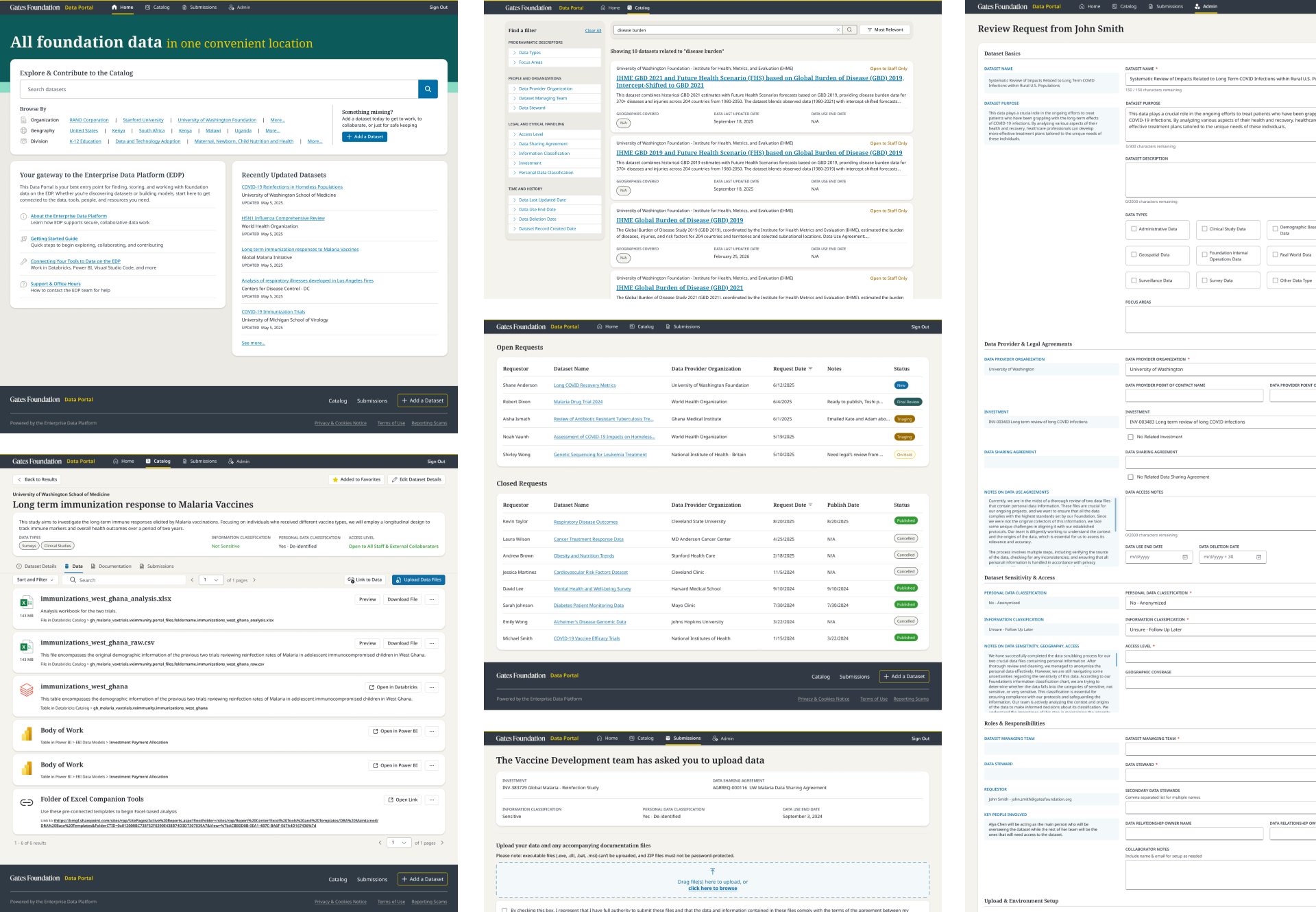Click the Upload Data Files button
1316x912 pixels.
coord(418,580)
